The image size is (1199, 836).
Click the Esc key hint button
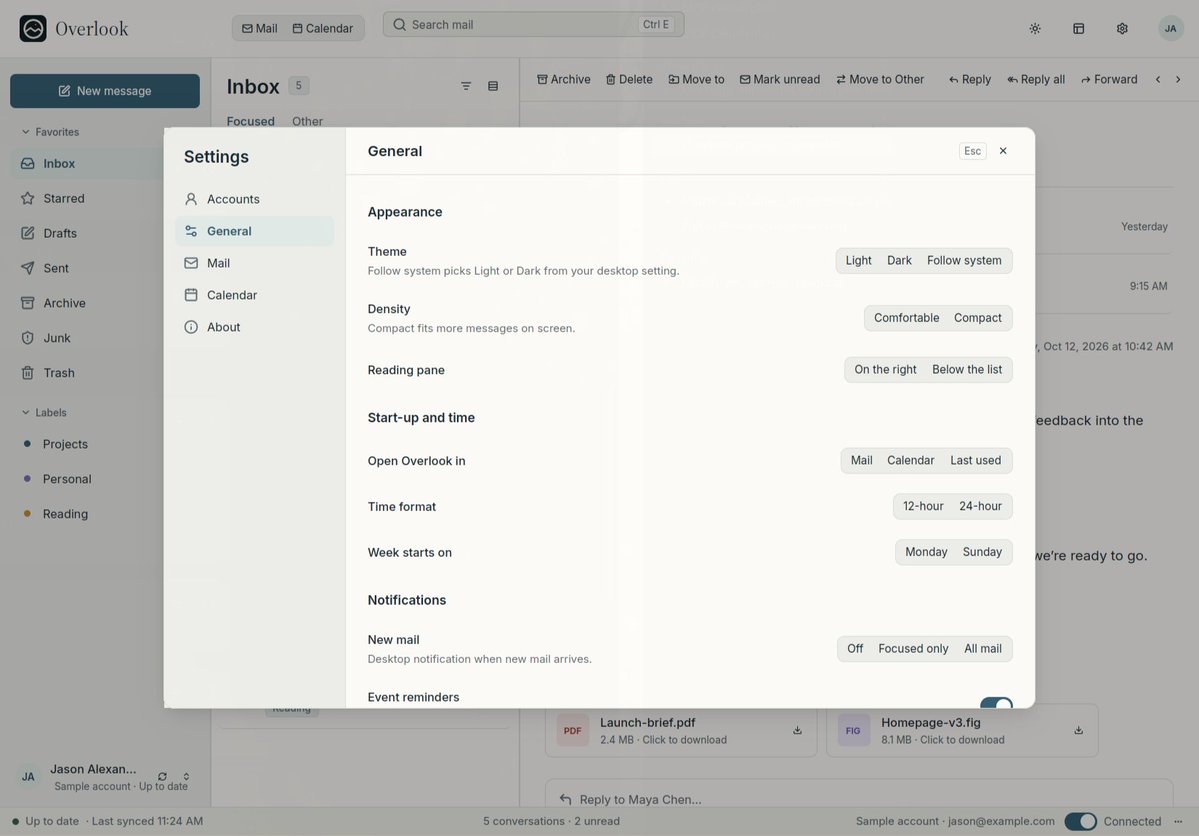point(972,151)
